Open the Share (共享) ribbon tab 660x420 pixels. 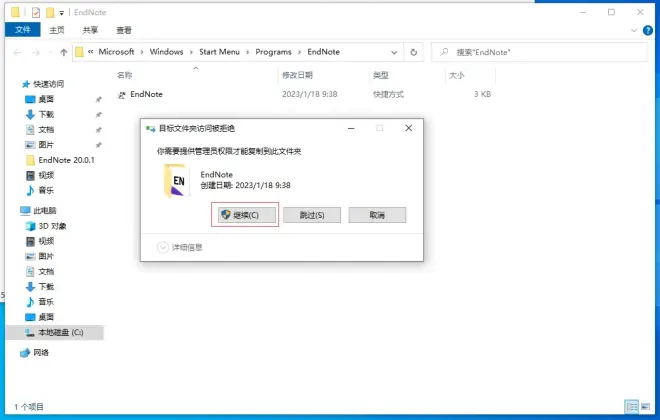[90, 30]
